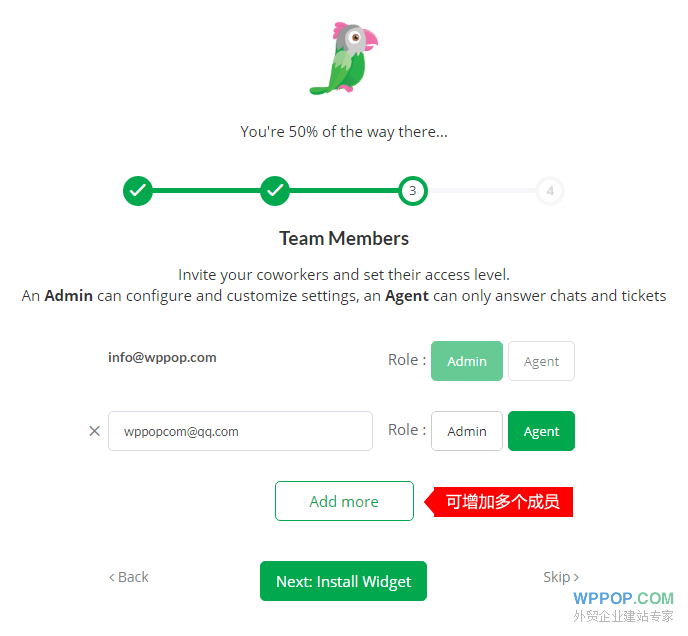
Task: Go back using the Back link
Action: (129, 577)
